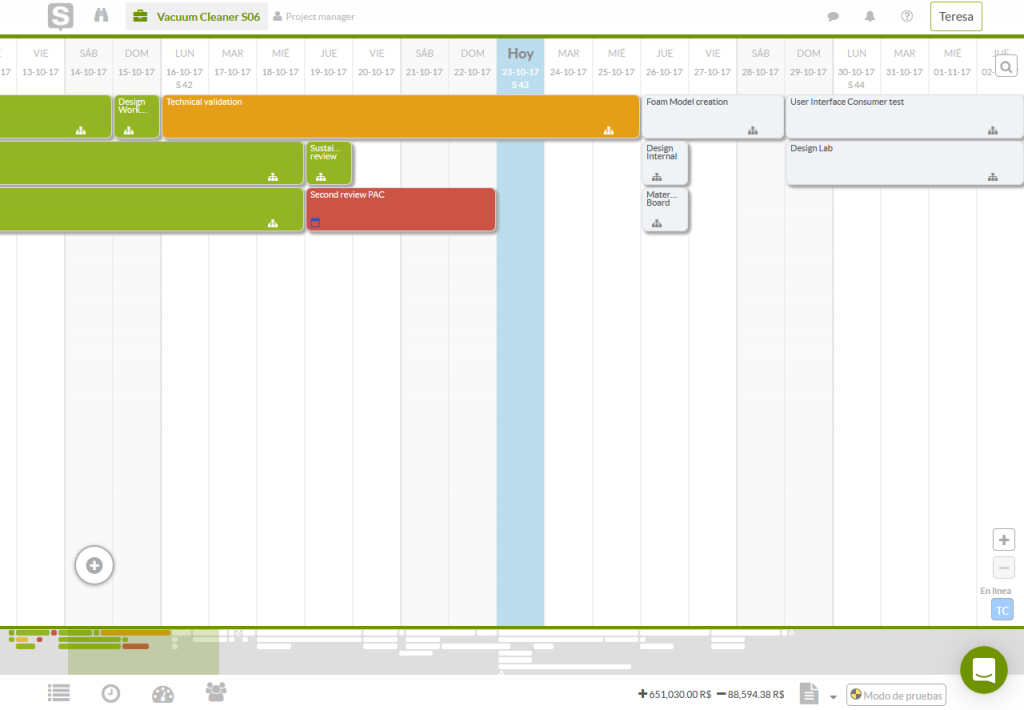
Task: Open the binoculars search icon
Action: (101, 16)
